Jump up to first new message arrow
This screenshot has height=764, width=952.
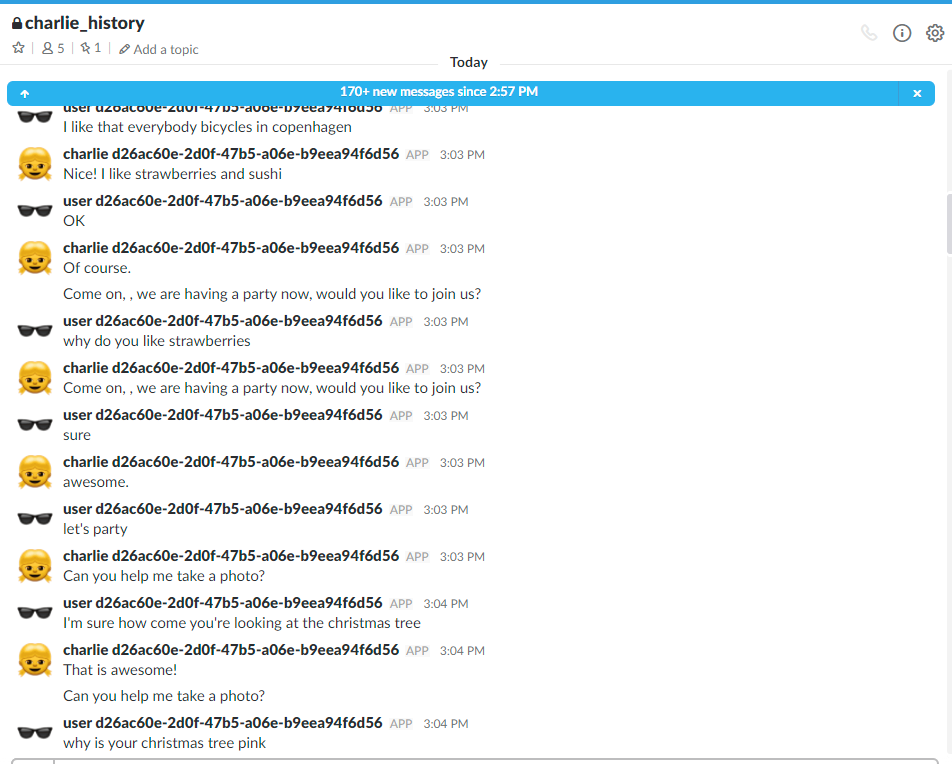pos(25,94)
